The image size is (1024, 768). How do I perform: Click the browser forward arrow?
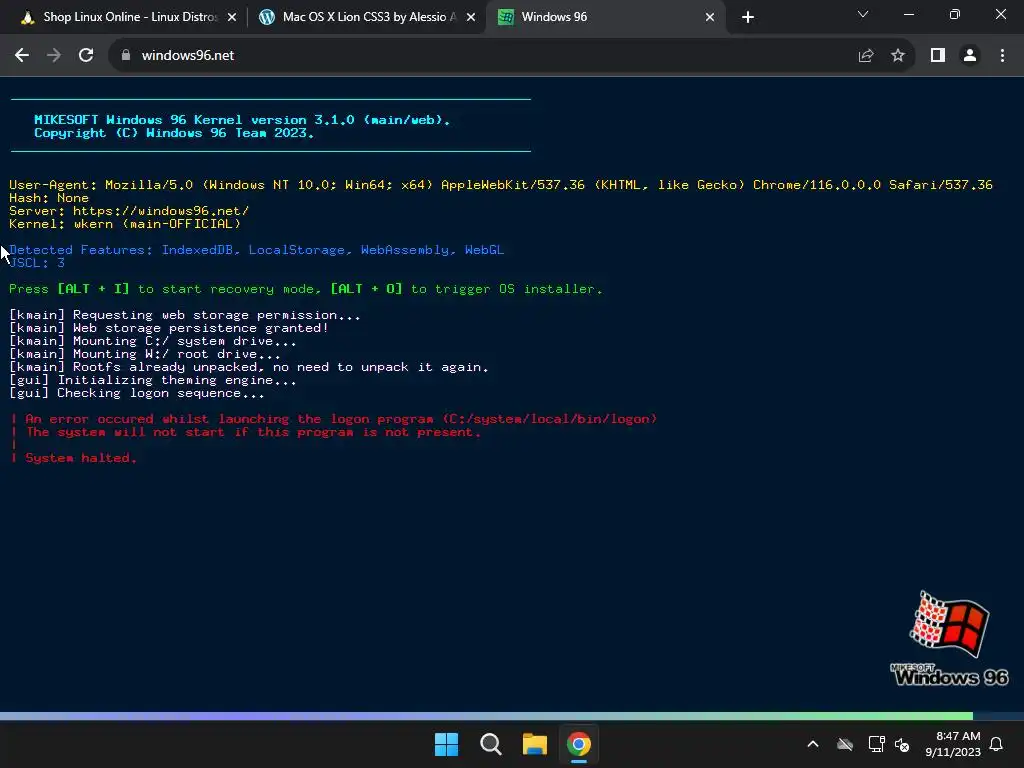click(54, 56)
